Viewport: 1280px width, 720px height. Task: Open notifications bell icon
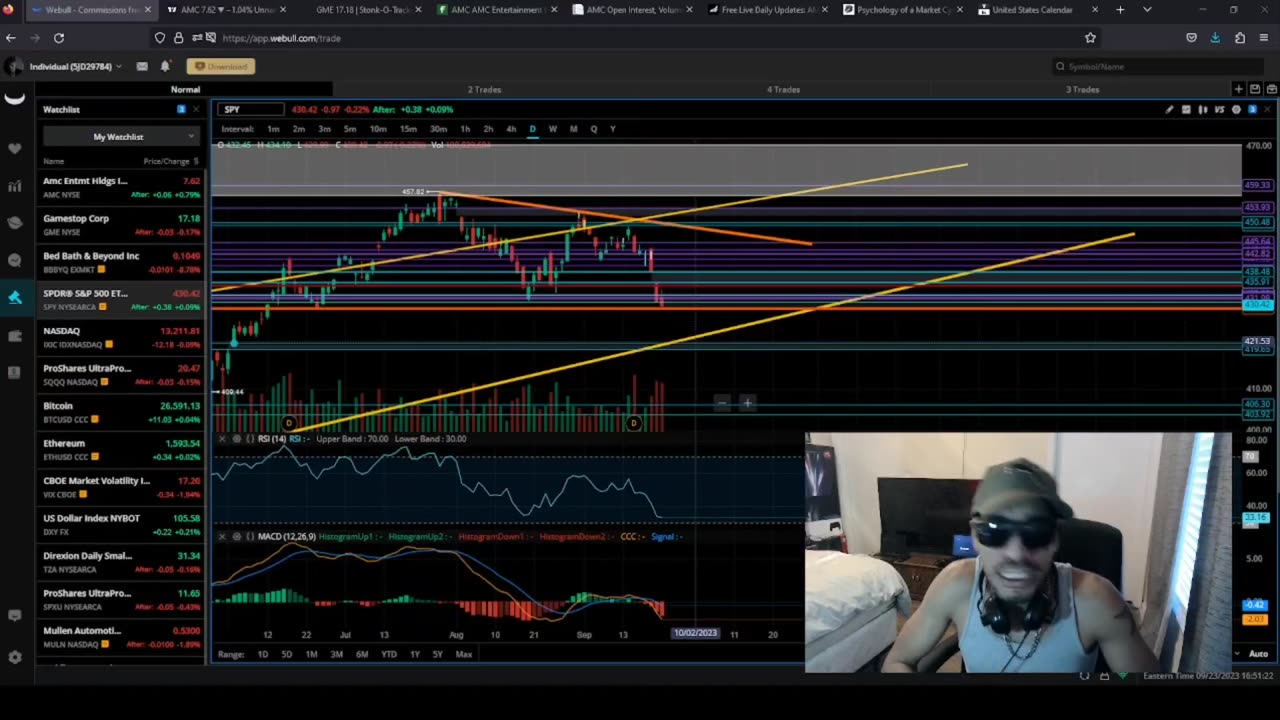pos(165,66)
